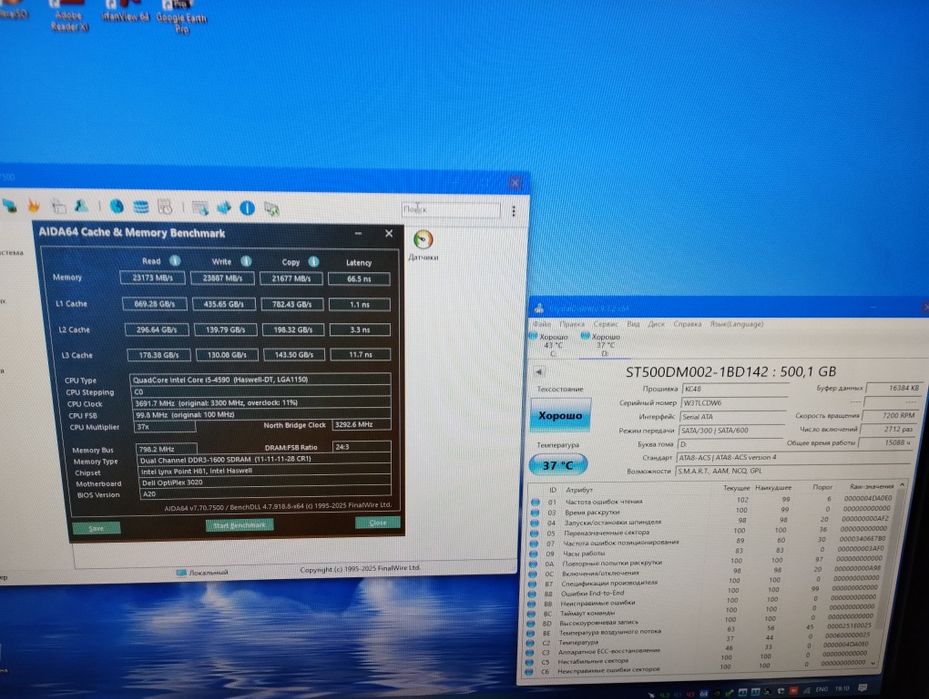Click the status icon for attribute C2 Температура row
Viewport: 929px width, 699px height.
coord(530,642)
